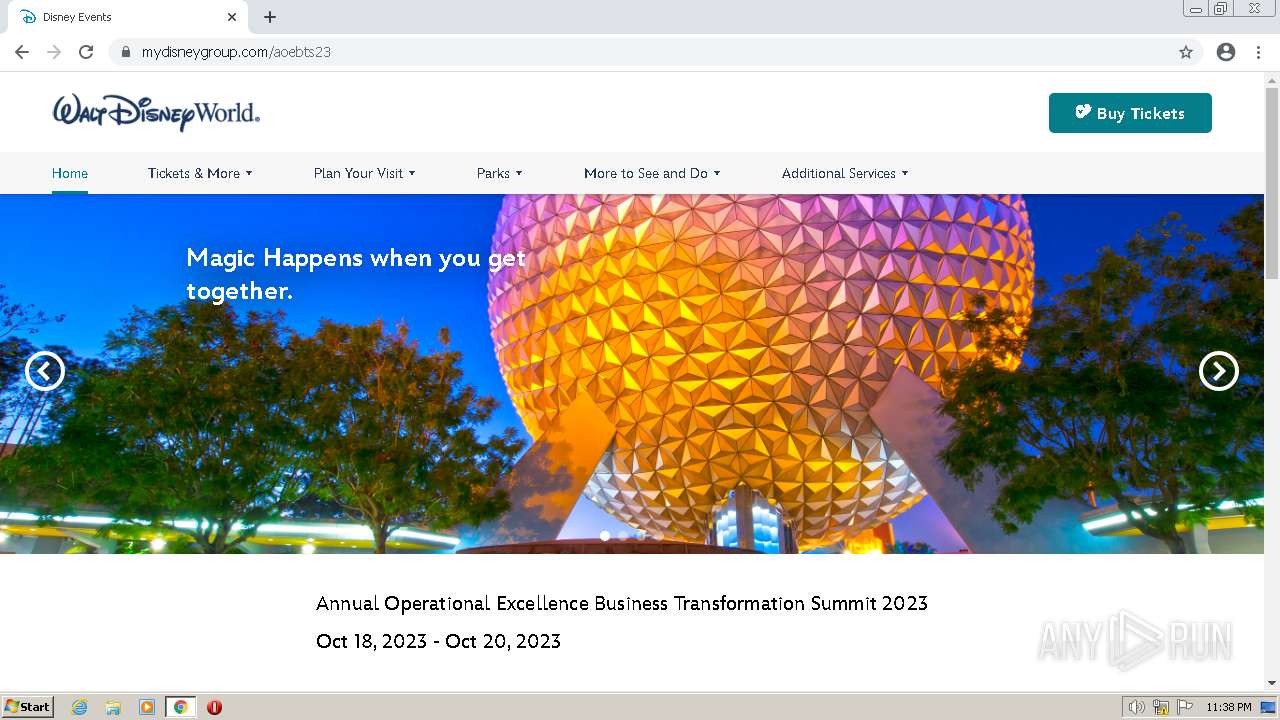This screenshot has width=1280, height=720.
Task: Click the Show Desktop tray icon
Action: (1268, 707)
